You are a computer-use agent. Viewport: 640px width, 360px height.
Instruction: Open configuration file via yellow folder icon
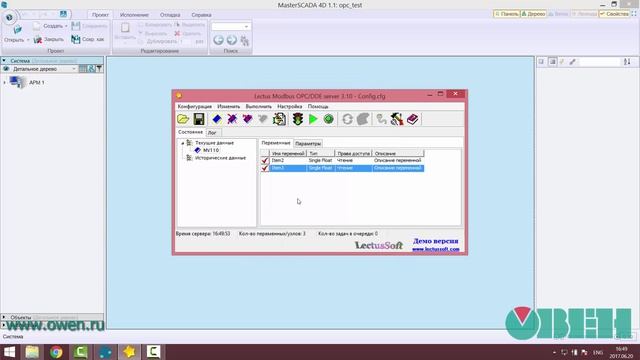tap(183, 119)
